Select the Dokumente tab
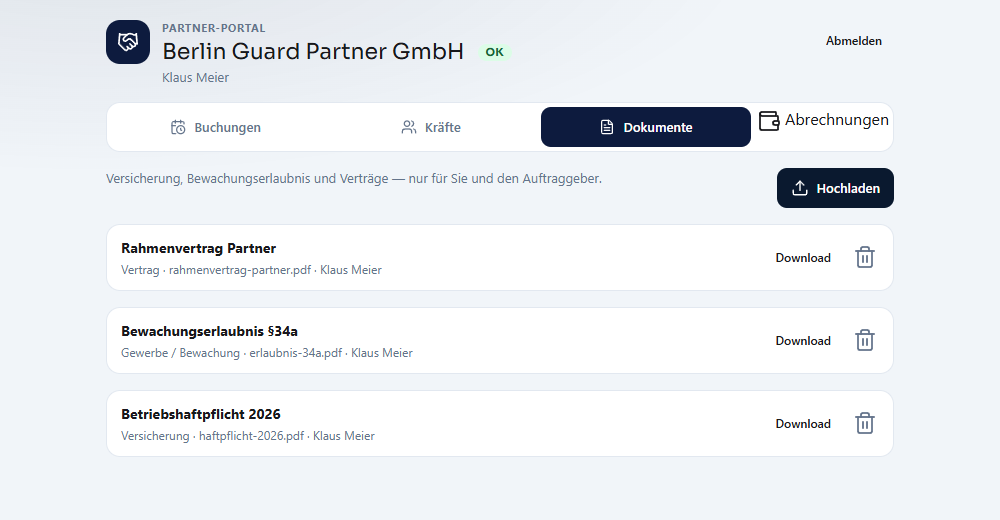1000x520 pixels. coord(645,127)
